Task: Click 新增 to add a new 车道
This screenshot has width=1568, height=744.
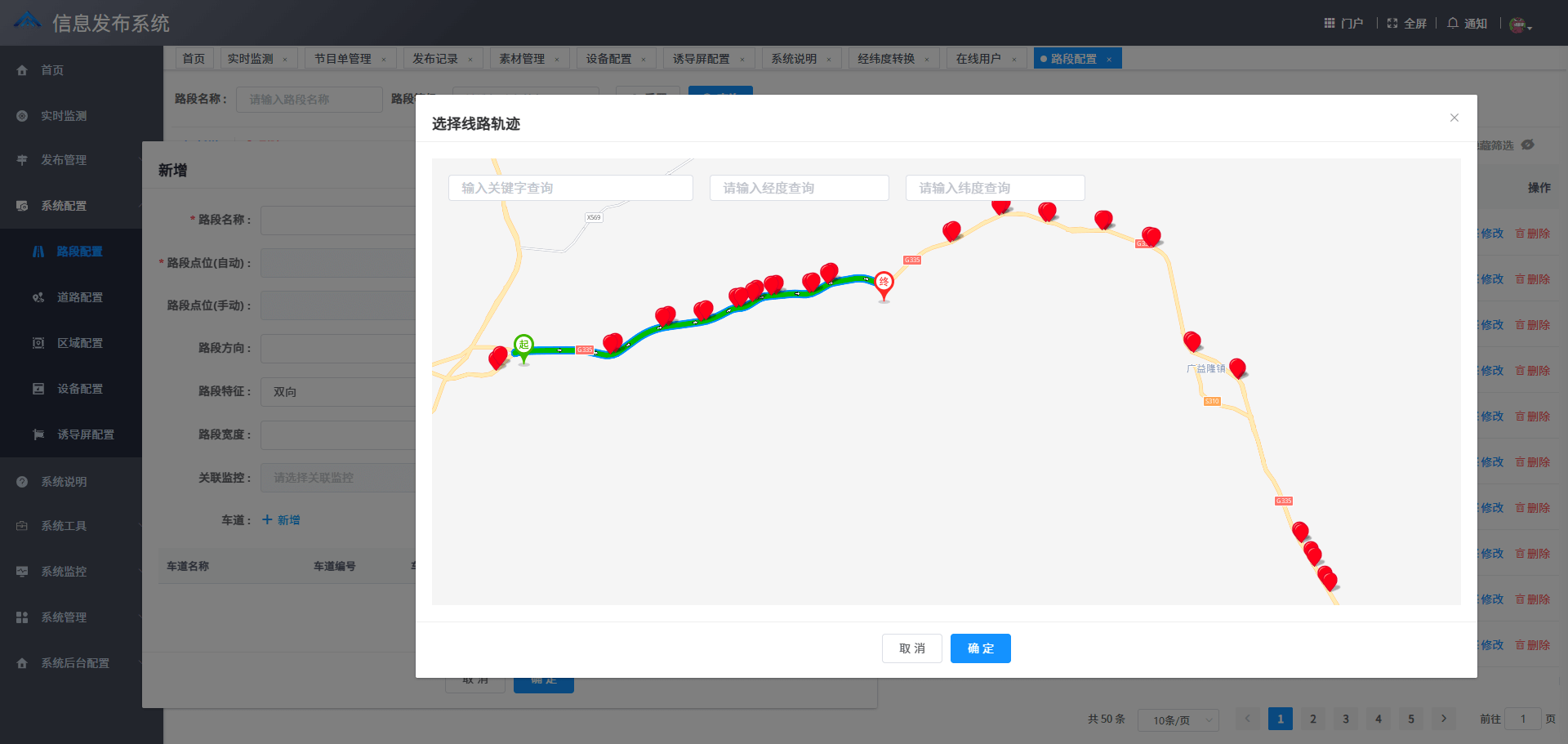Action: coord(281,520)
